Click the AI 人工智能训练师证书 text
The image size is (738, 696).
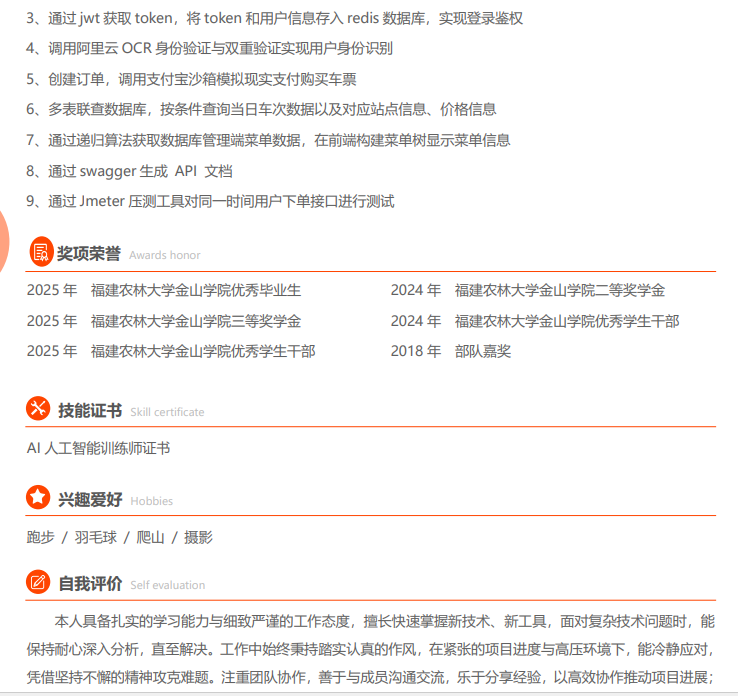(98, 448)
